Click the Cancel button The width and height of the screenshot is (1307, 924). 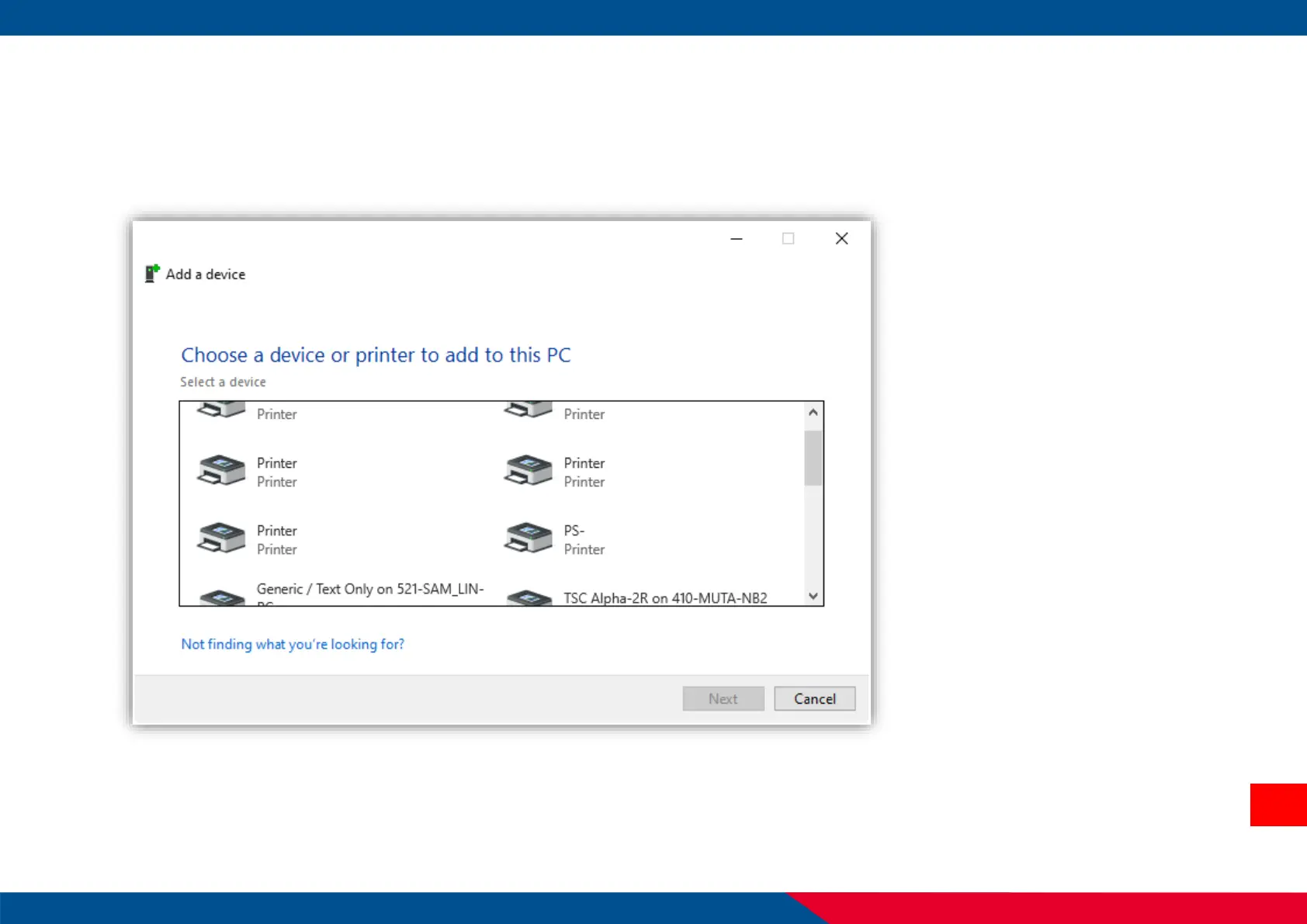814,698
